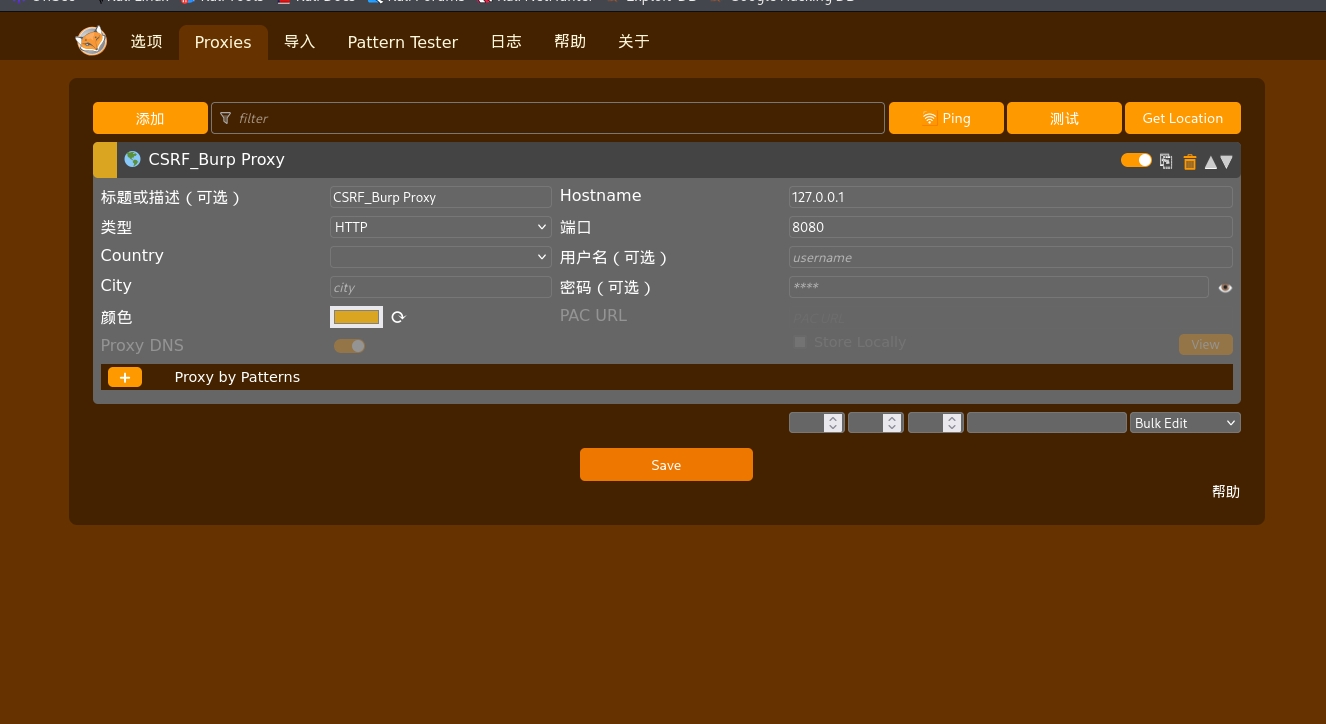This screenshot has height=724, width=1326.
Task: Edit the 端口 port field 8080
Action: (x=1011, y=227)
